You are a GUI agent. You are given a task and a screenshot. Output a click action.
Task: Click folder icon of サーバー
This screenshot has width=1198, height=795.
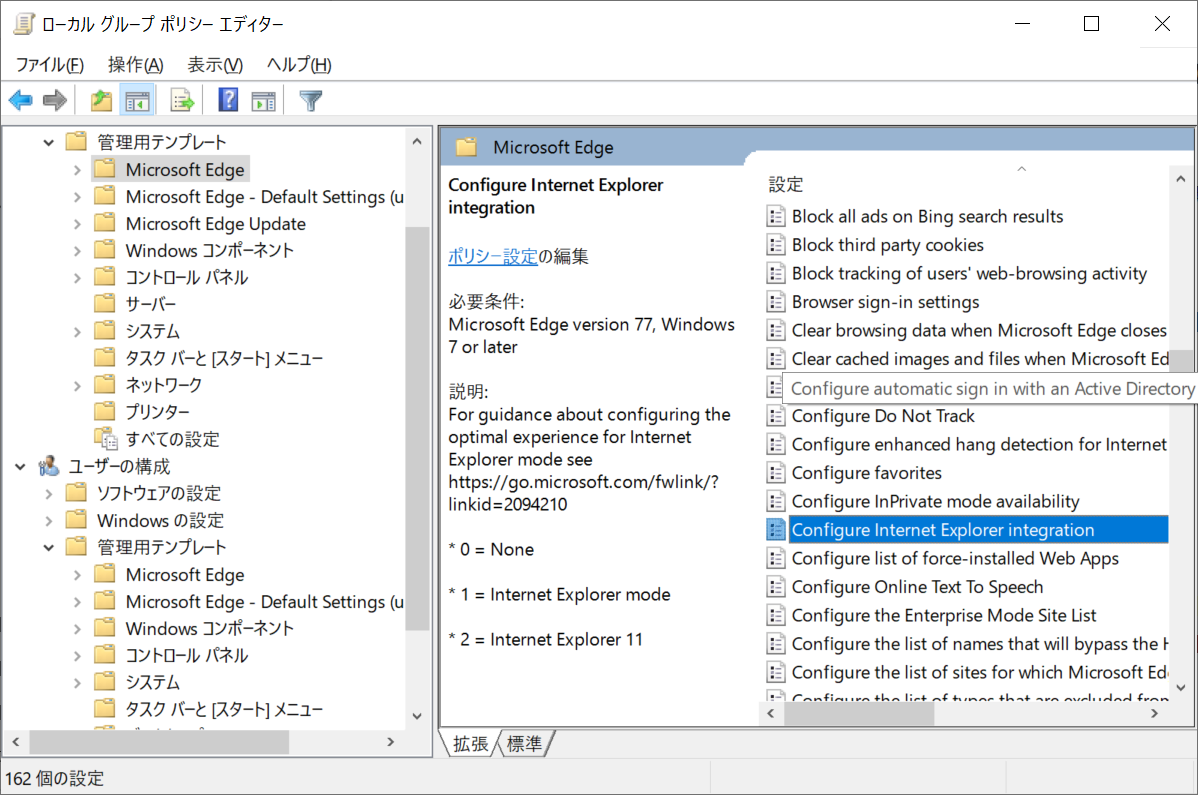[105, 304]
